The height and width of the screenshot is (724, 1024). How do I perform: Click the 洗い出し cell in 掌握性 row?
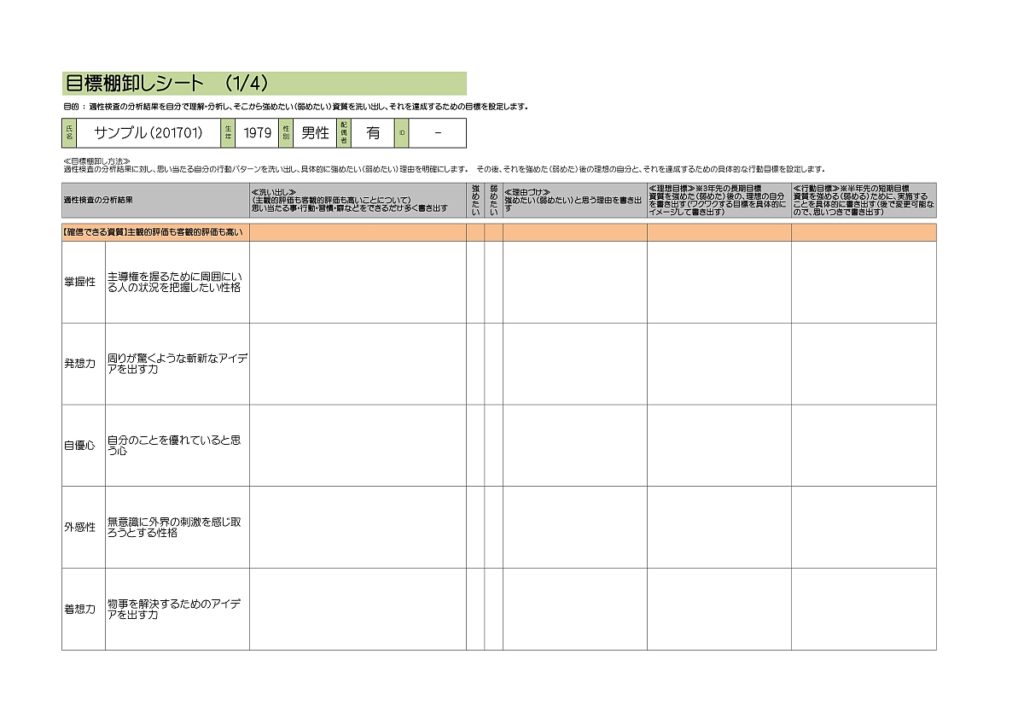pyautogui.click(x=358, y=282)
